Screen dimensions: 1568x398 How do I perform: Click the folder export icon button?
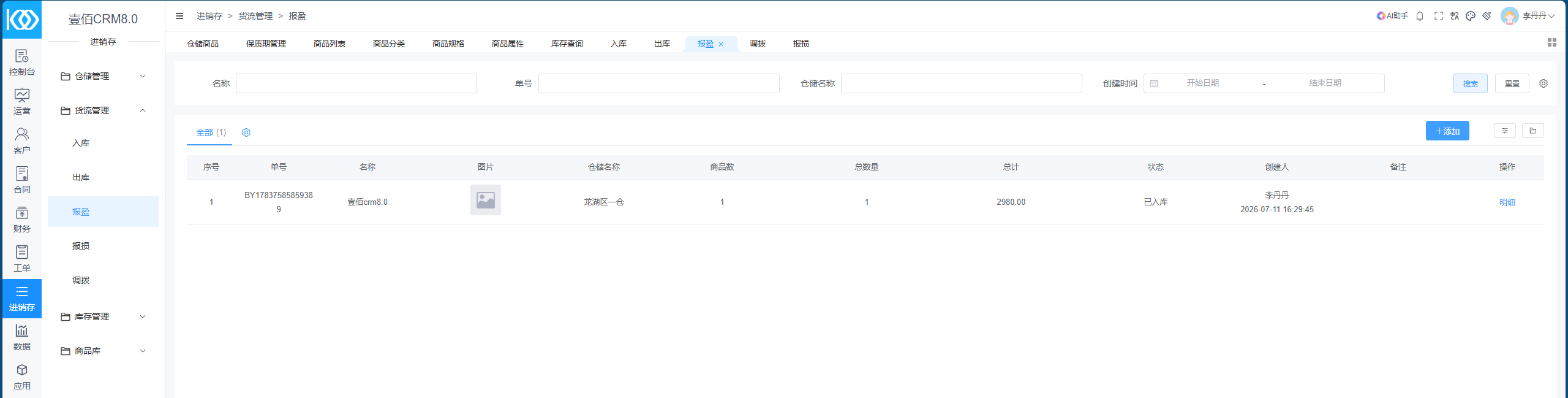[1533, 131]
